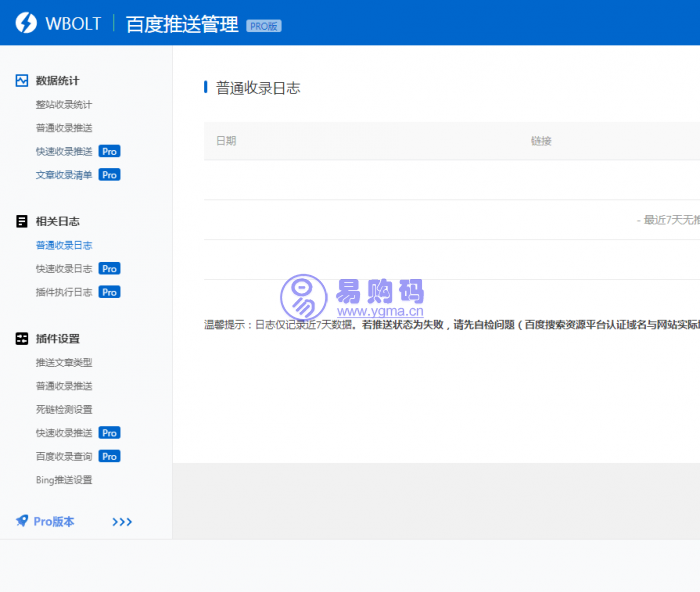Open Bing推送设置 page
Screen dimensions: 700x592
coord(64,480)
